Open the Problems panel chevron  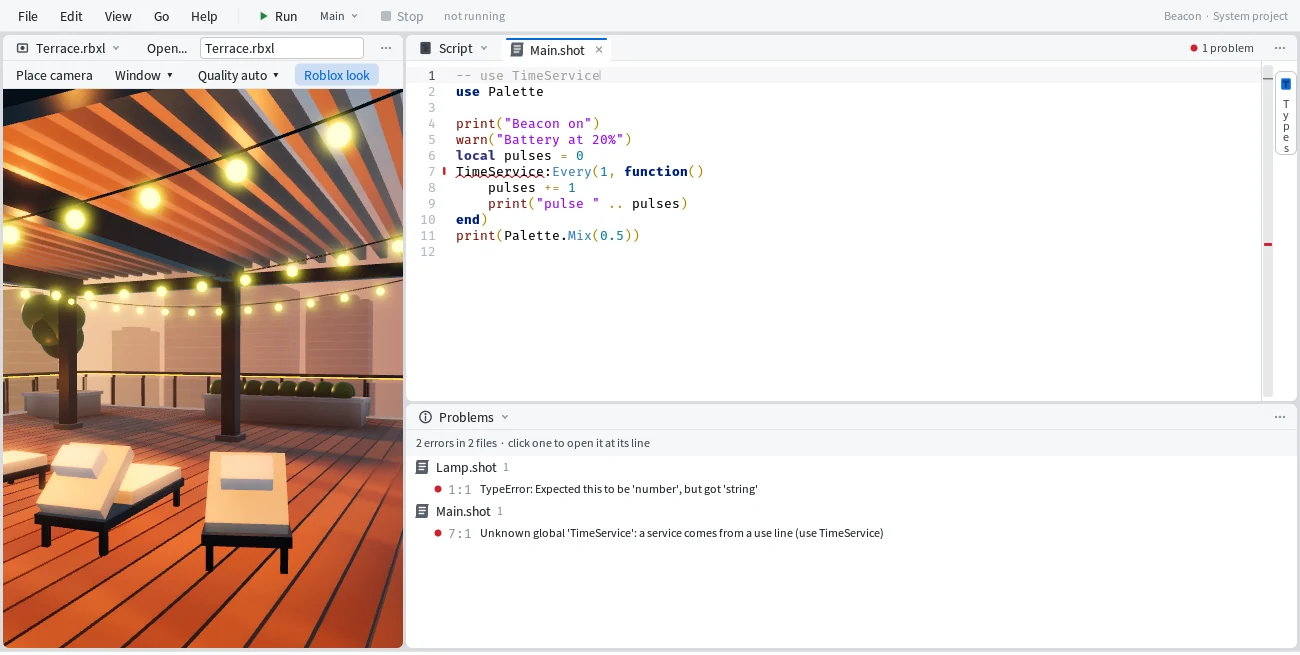tap(505, 417)
